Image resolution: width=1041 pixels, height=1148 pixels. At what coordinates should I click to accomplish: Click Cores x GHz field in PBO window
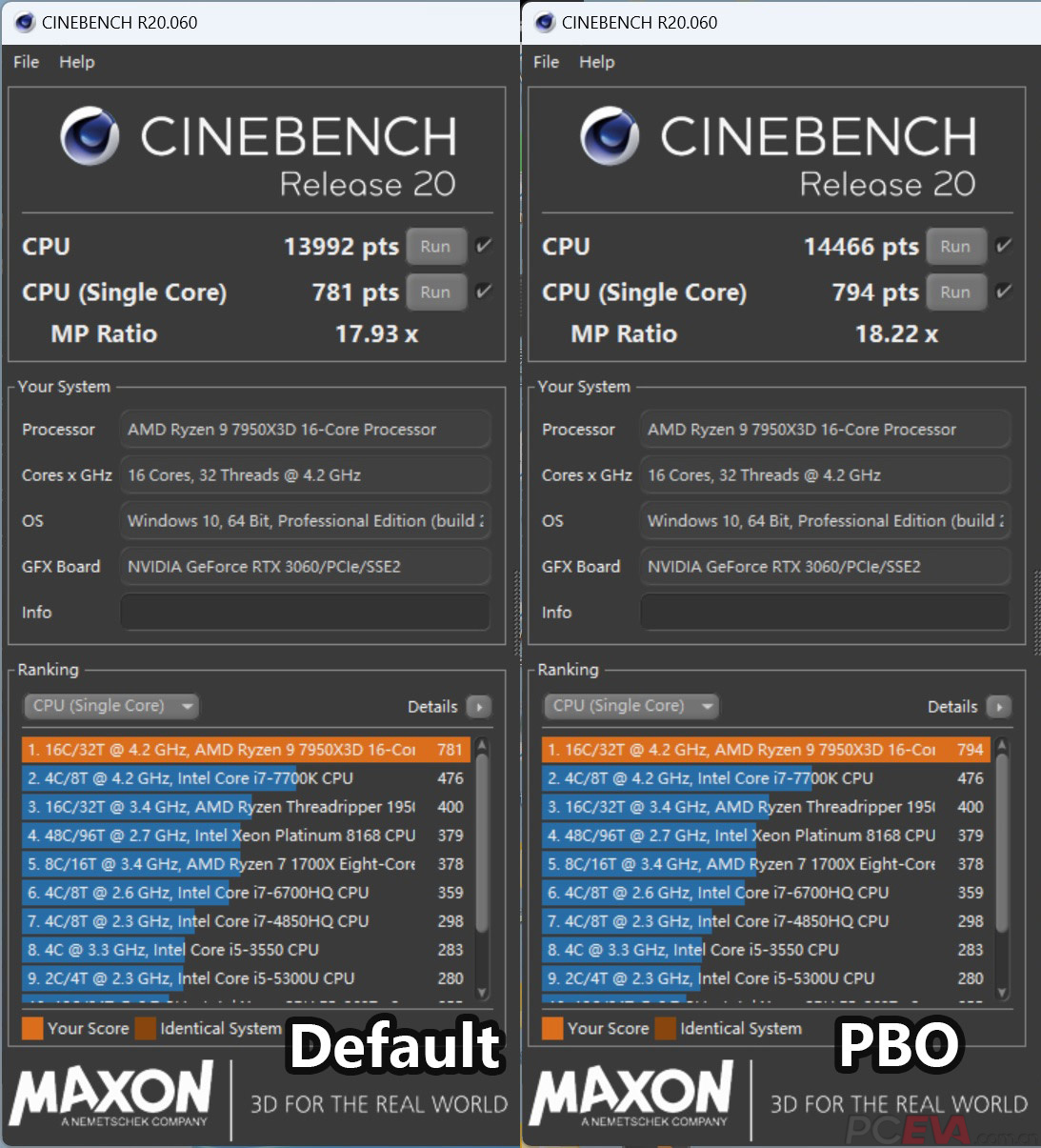tap(825, 475)
